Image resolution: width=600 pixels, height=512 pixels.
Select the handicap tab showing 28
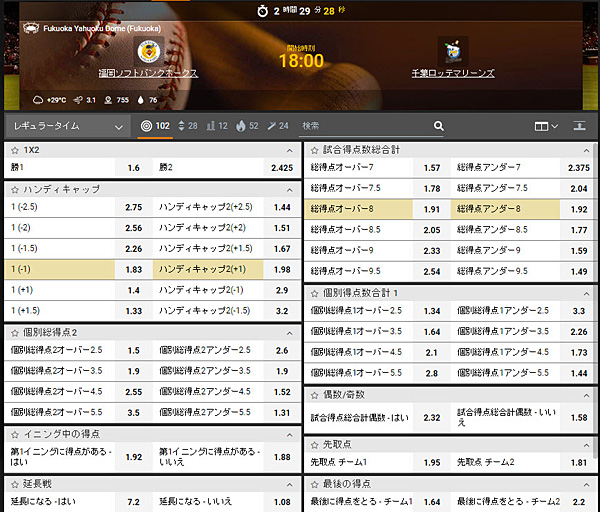coord(188,126)
